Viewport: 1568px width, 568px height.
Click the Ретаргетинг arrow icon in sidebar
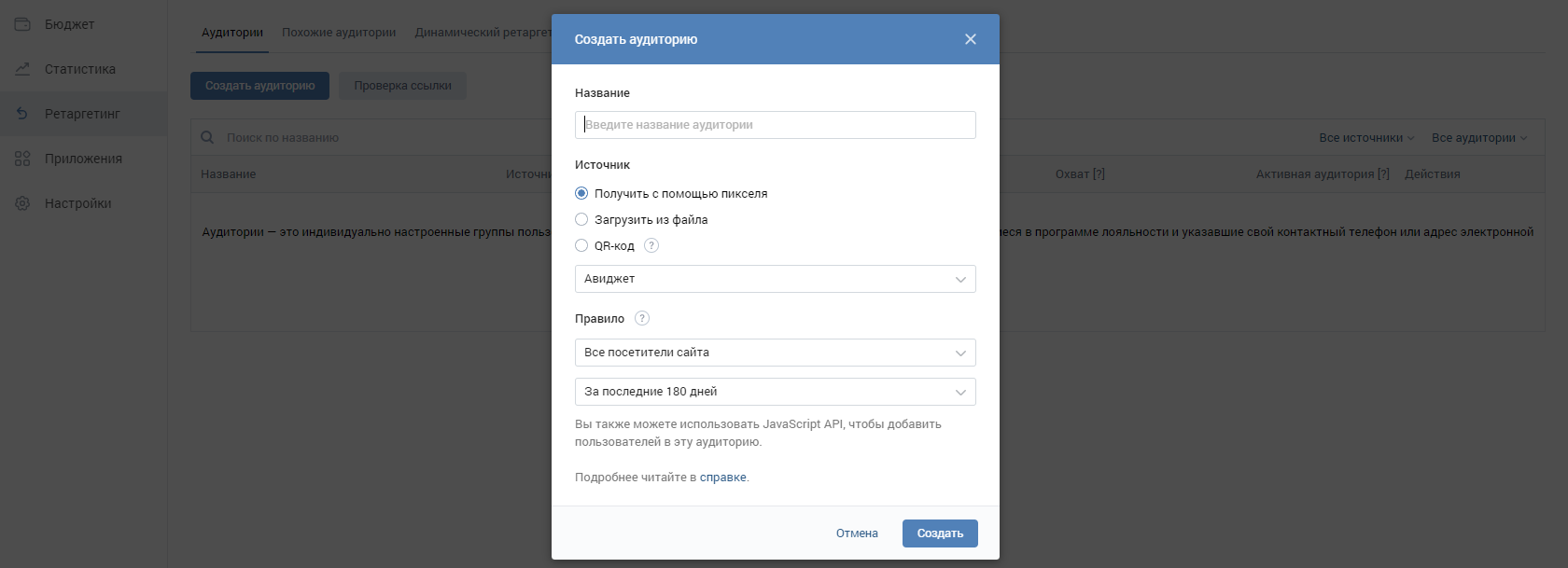pyautogui.click(x=22, y=114)
